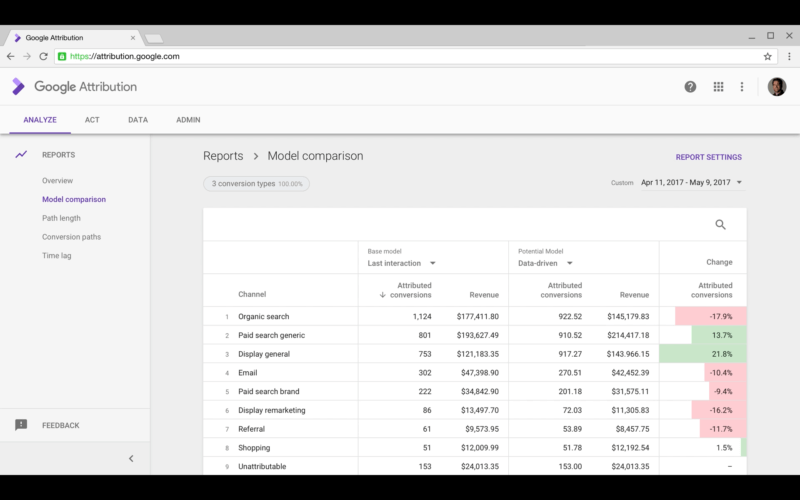Click the FEEDBACK label
This screenshot has height=500, width=800.
tap(61, 426)
